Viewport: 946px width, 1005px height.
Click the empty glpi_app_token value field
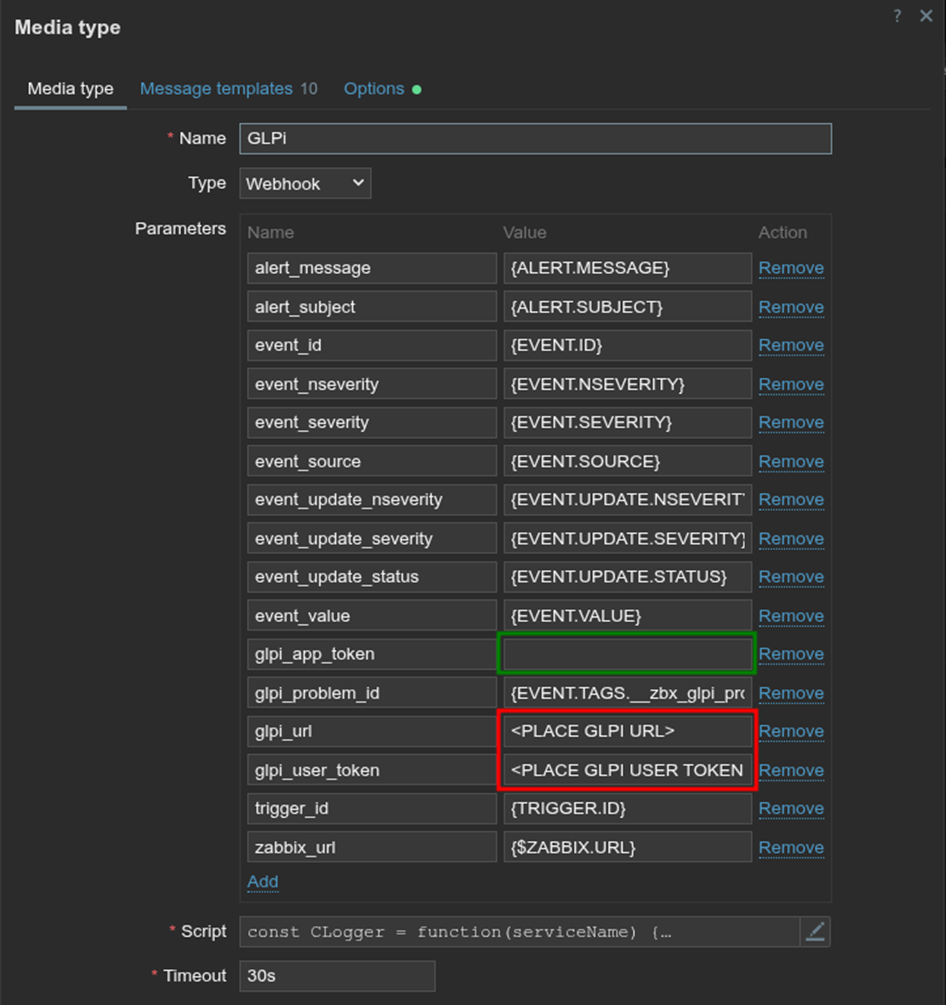tap(627, 654)
